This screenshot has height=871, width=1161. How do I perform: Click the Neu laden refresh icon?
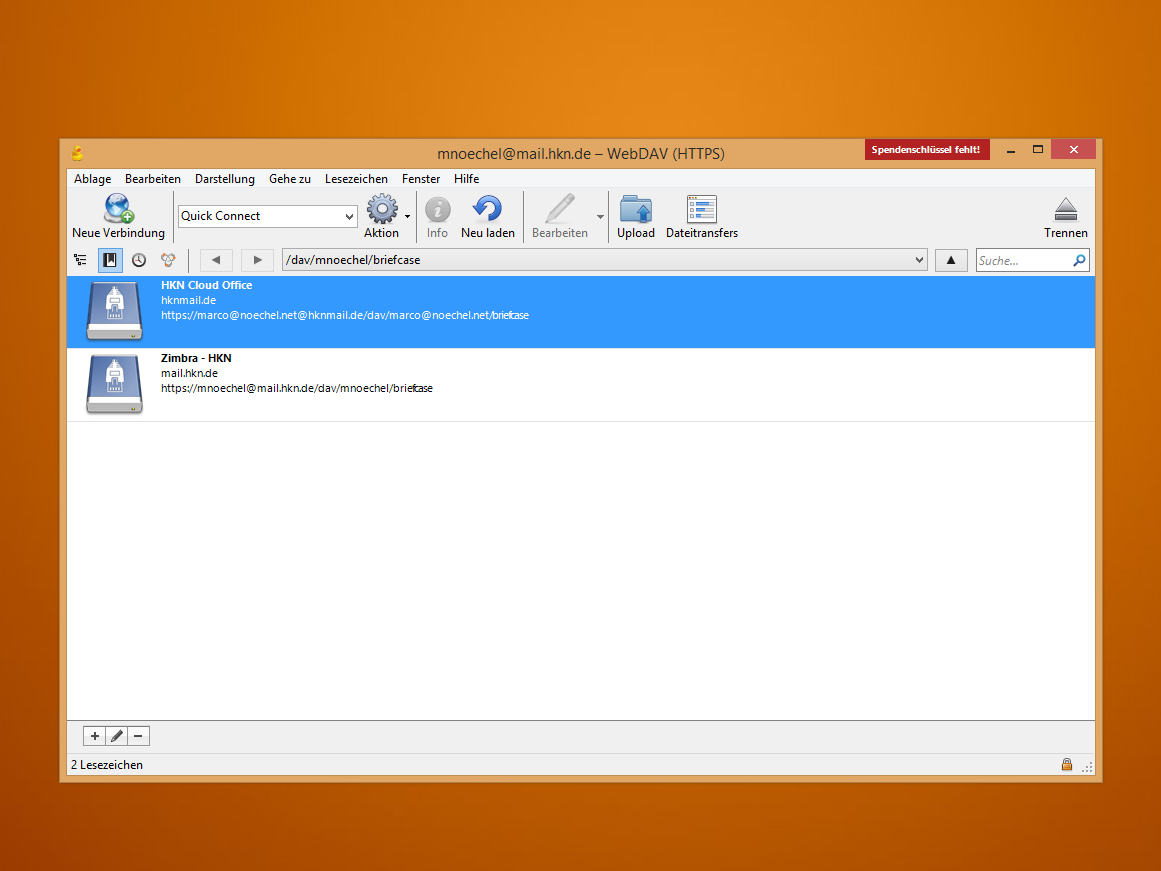pos(487,209)
